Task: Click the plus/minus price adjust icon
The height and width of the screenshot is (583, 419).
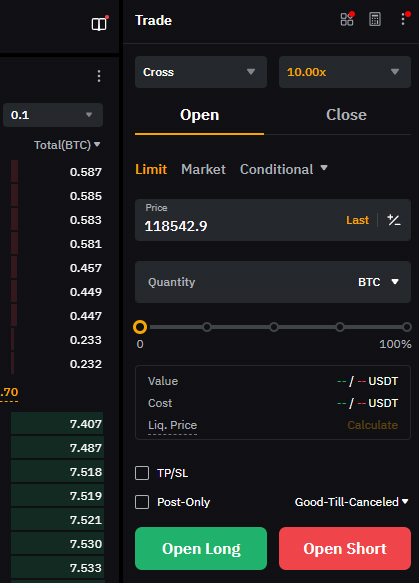Action: pyautogui.click(x=394, y=220)
